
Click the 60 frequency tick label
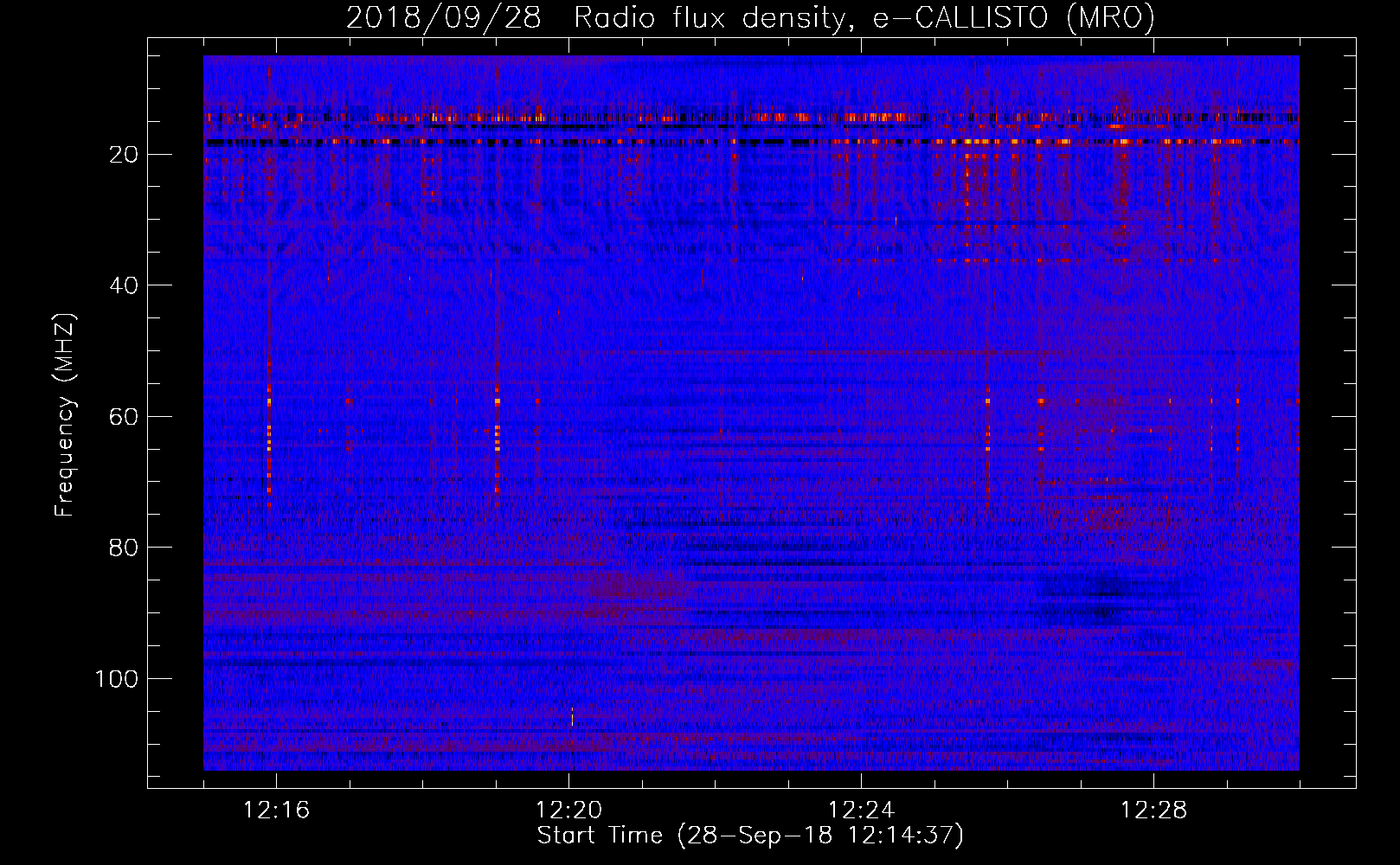pos(125,416)
